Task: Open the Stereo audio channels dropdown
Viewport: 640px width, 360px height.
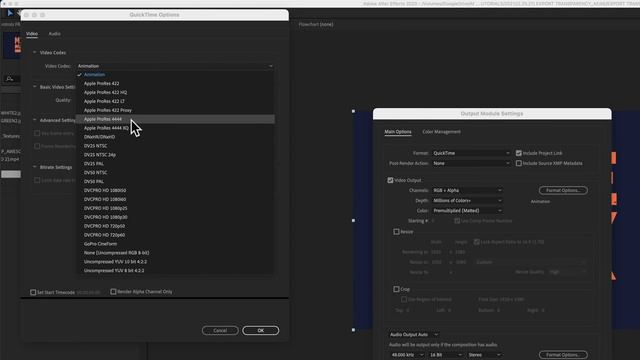Action: pos(484,355)
